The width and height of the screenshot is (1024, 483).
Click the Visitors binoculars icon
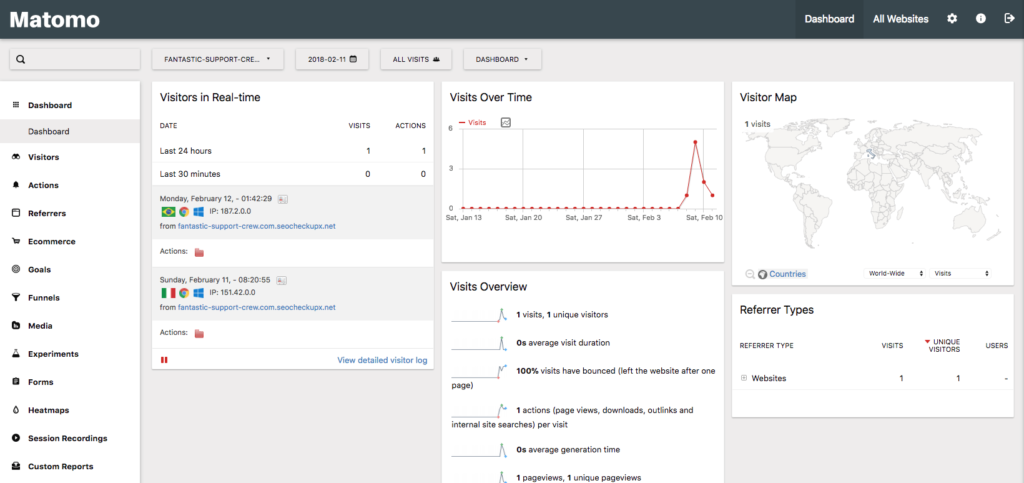[x=16, y=157]
